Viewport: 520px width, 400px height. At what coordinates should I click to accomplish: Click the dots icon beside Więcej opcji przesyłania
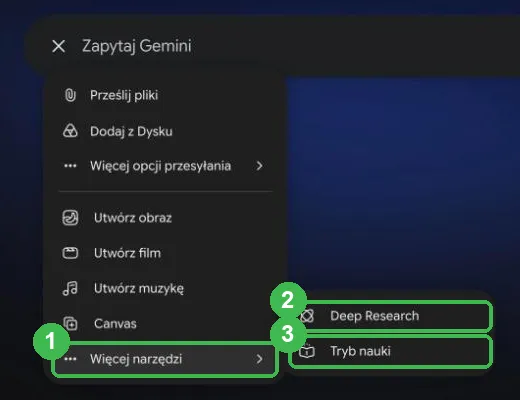(70, 166)
